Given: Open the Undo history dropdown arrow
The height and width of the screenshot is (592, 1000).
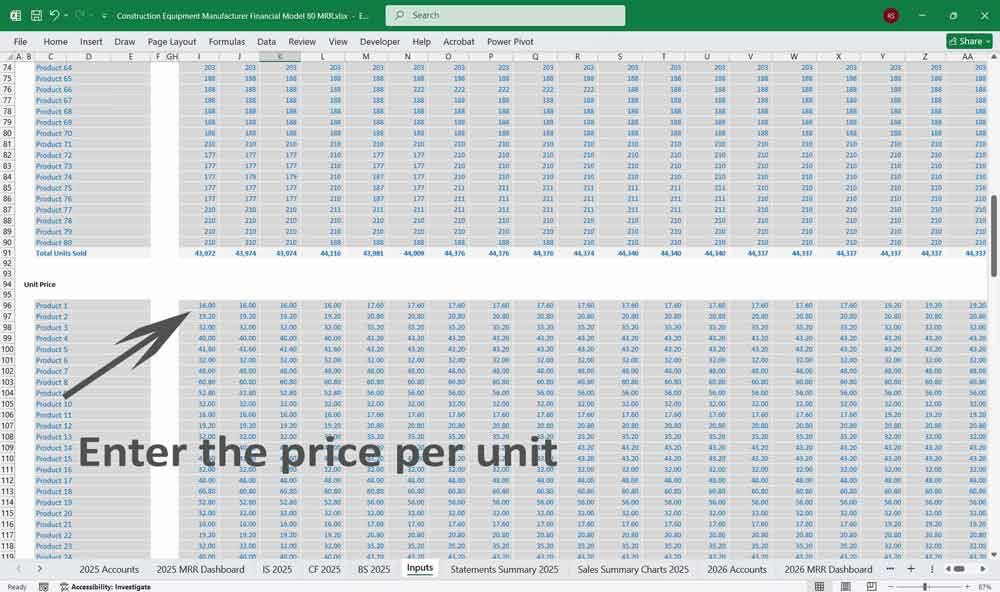Looking at the screenshot, I should click(x=64, y=15).
